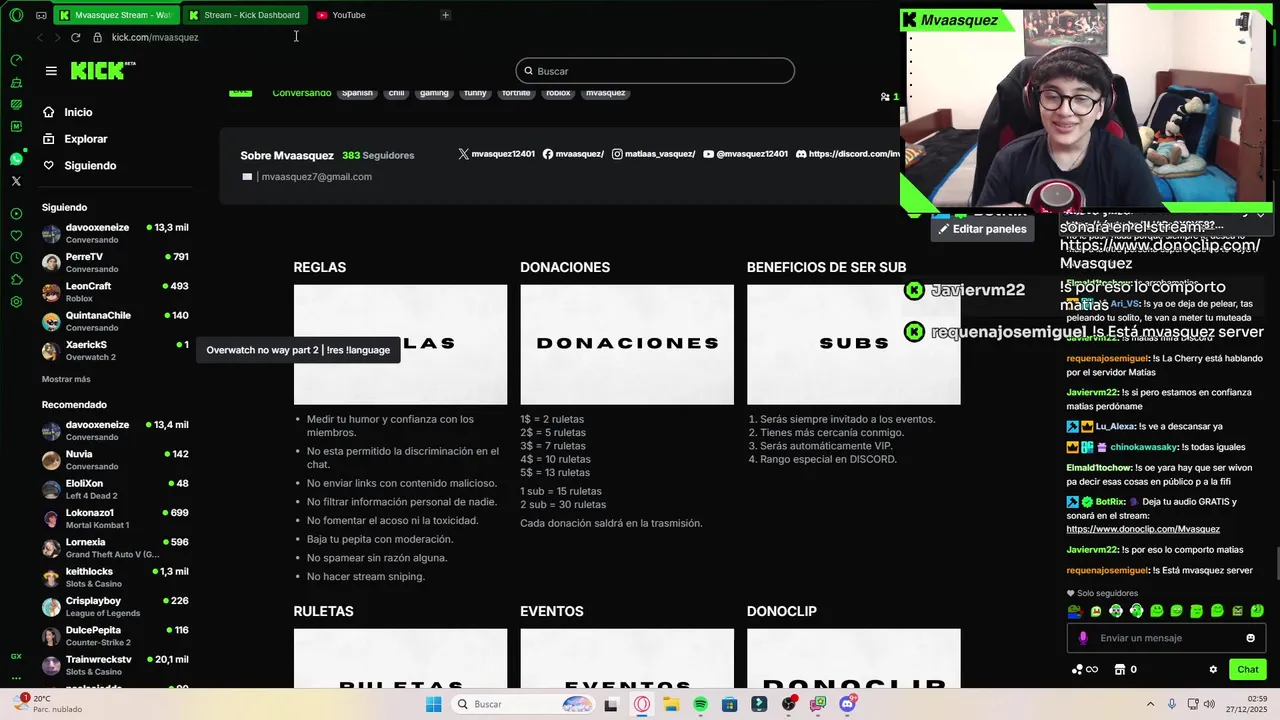The height and width of the screenshot is (720, 1280).
Task: Open the DONACIONES panel image
Action: click(x=627, y=344)
